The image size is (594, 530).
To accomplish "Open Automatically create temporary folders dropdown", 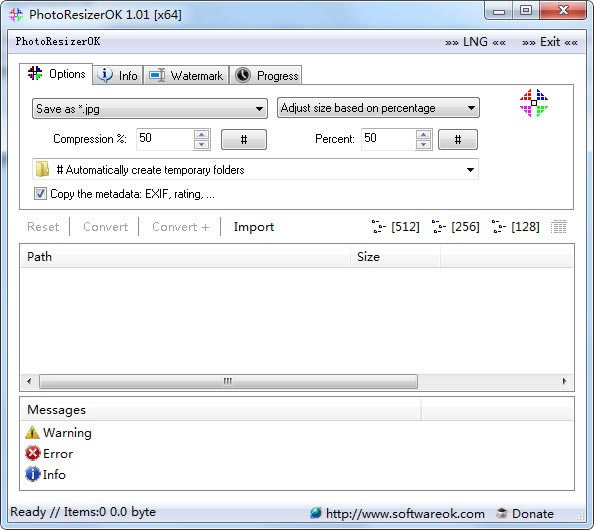I will pyautogui.click(x=255, y=169).
